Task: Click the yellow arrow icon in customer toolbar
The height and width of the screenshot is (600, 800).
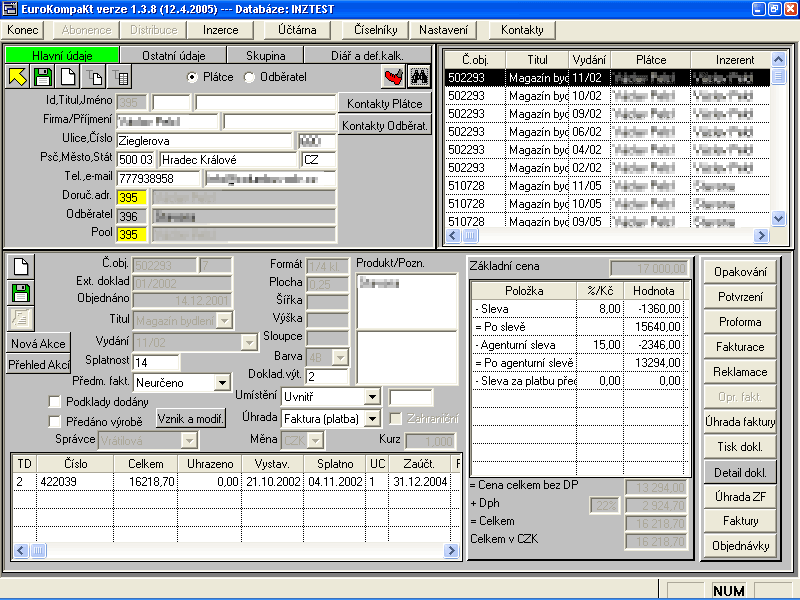Action: tap(18, 77)
